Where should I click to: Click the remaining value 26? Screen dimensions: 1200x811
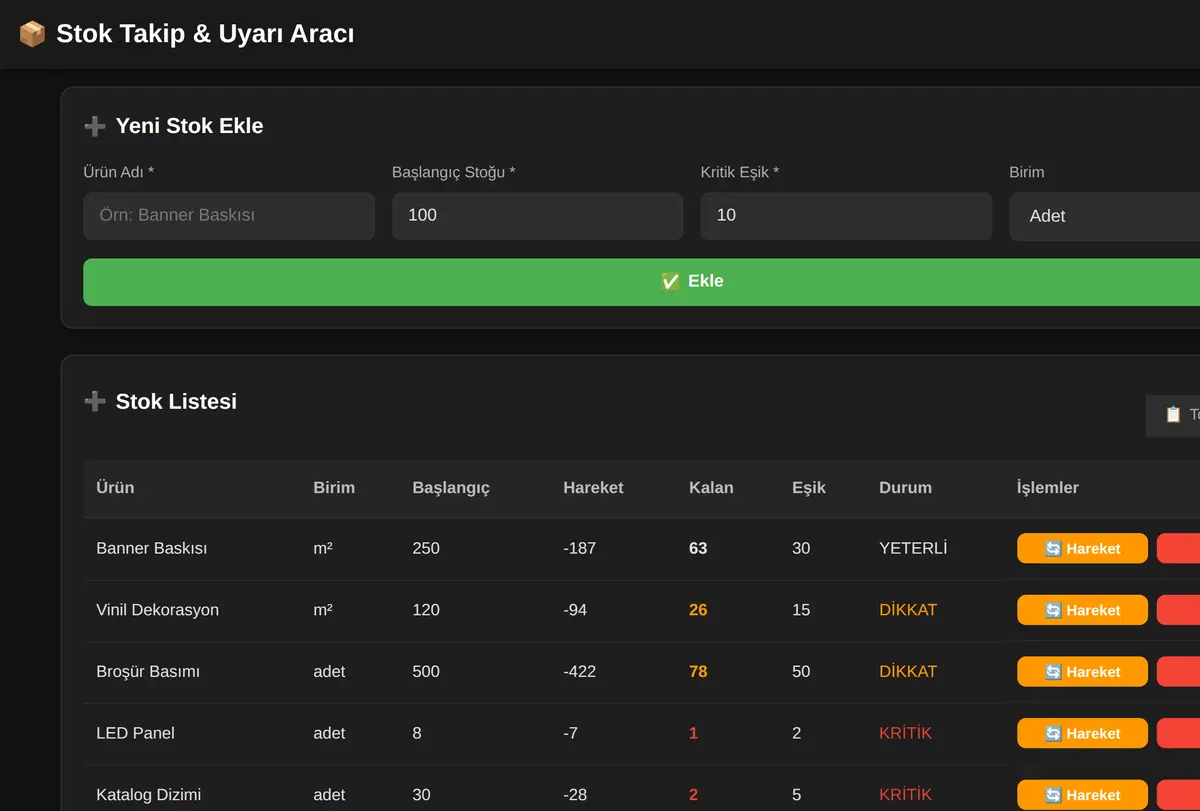698,610
